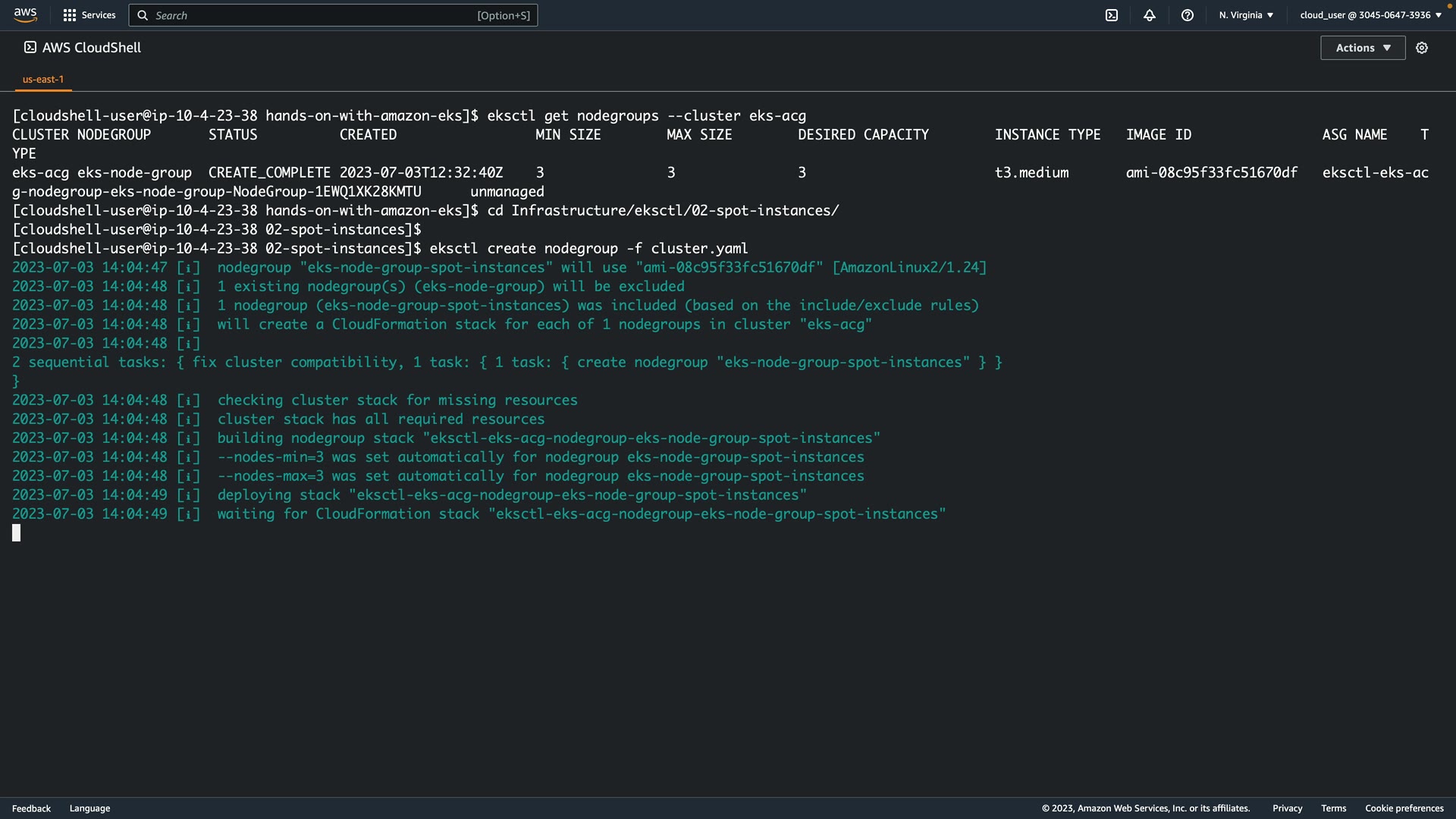This screenshot has height=819, width=1456.
Task: Click the terminal cursor line to focus shell
Action: pyautogui.click(x=17, y=533)
